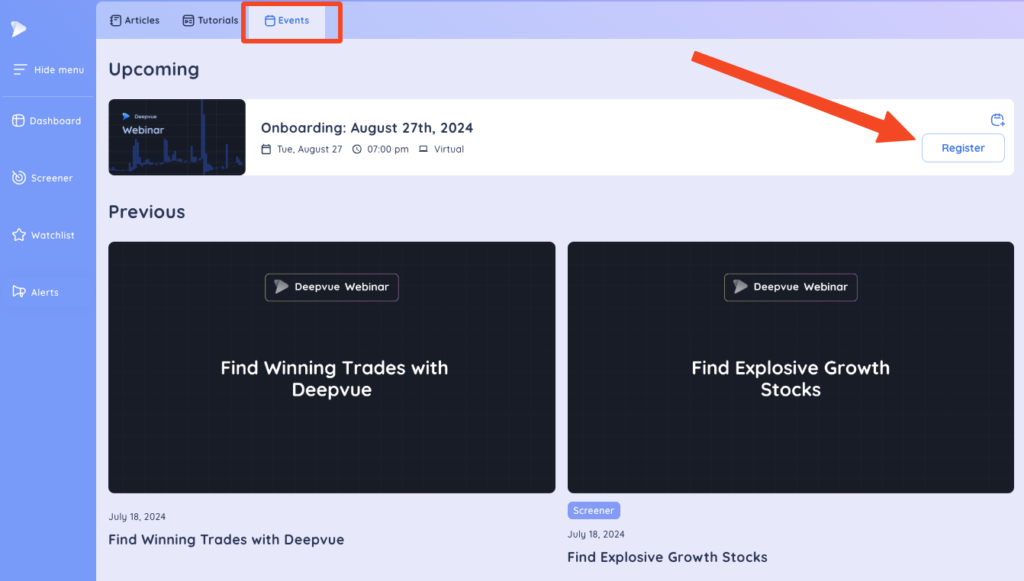The width and height of the screenshot is (1024, 581).
Task: Click July 18, 2024 under Winning Trades card
Action: pyautogui.click(x=137, y=517)
